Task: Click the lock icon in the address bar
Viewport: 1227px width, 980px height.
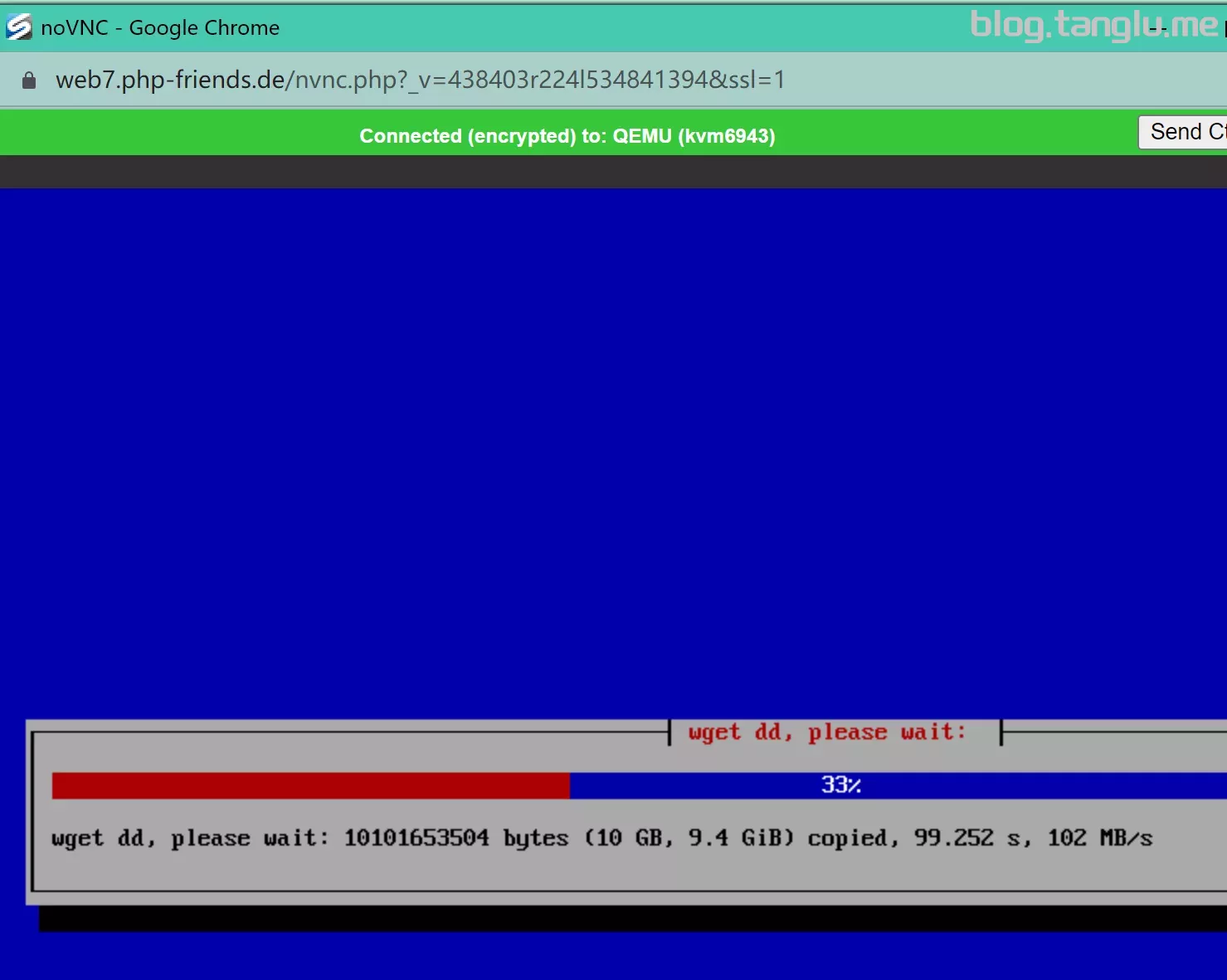Action: (x=29, y=80)
